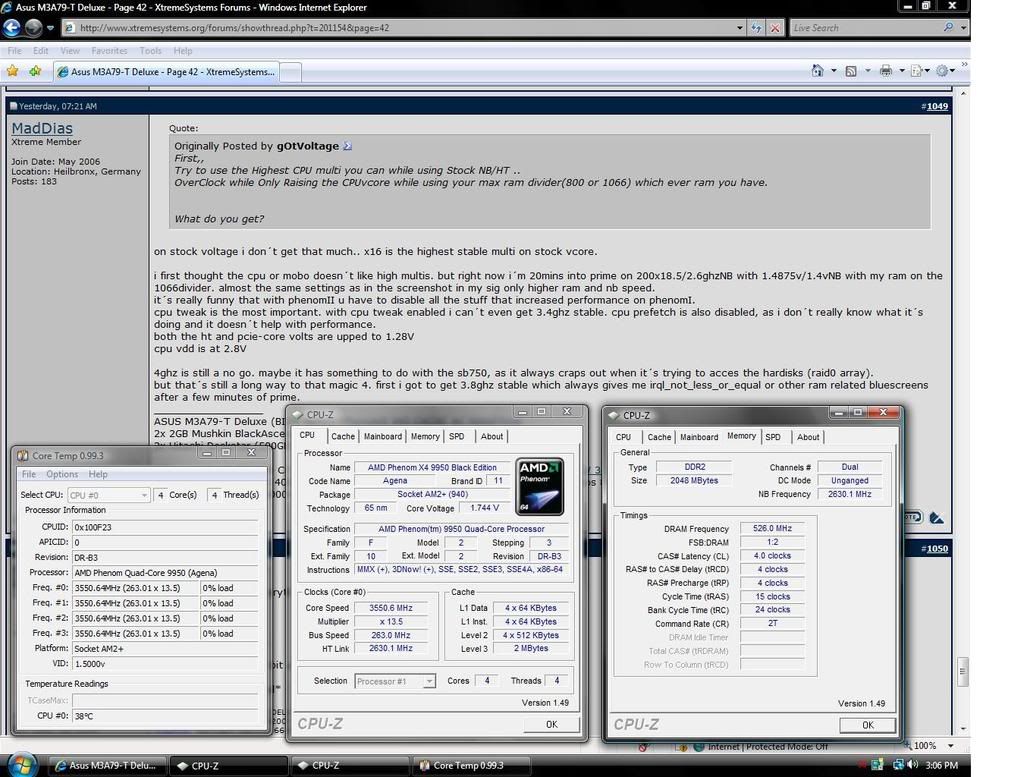Expand the address bar history dropdown
The height and width of the screenshot is (777, 1024).
tap(739, 28)
